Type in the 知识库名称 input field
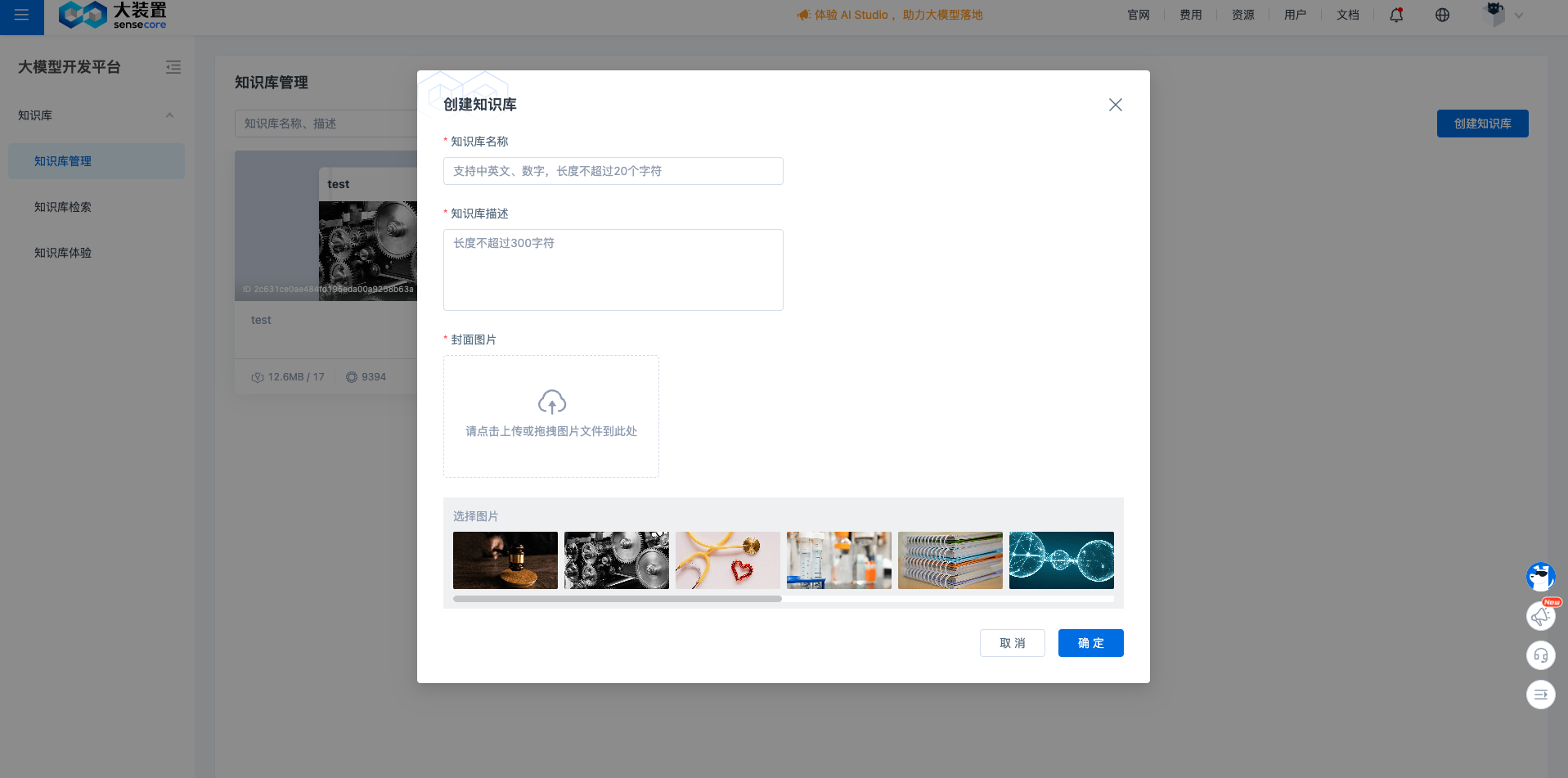Screen dimensions: 1568x778 coord(613,171)
